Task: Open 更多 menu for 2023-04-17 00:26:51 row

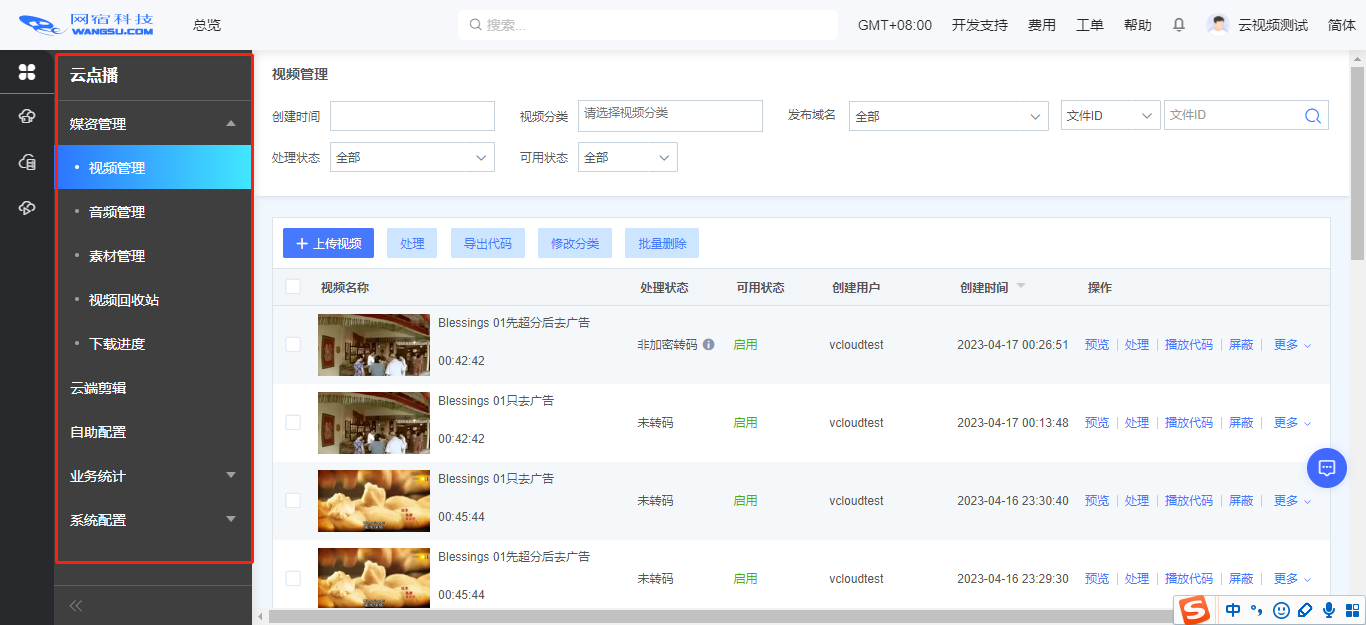Action: point(1292,345)
